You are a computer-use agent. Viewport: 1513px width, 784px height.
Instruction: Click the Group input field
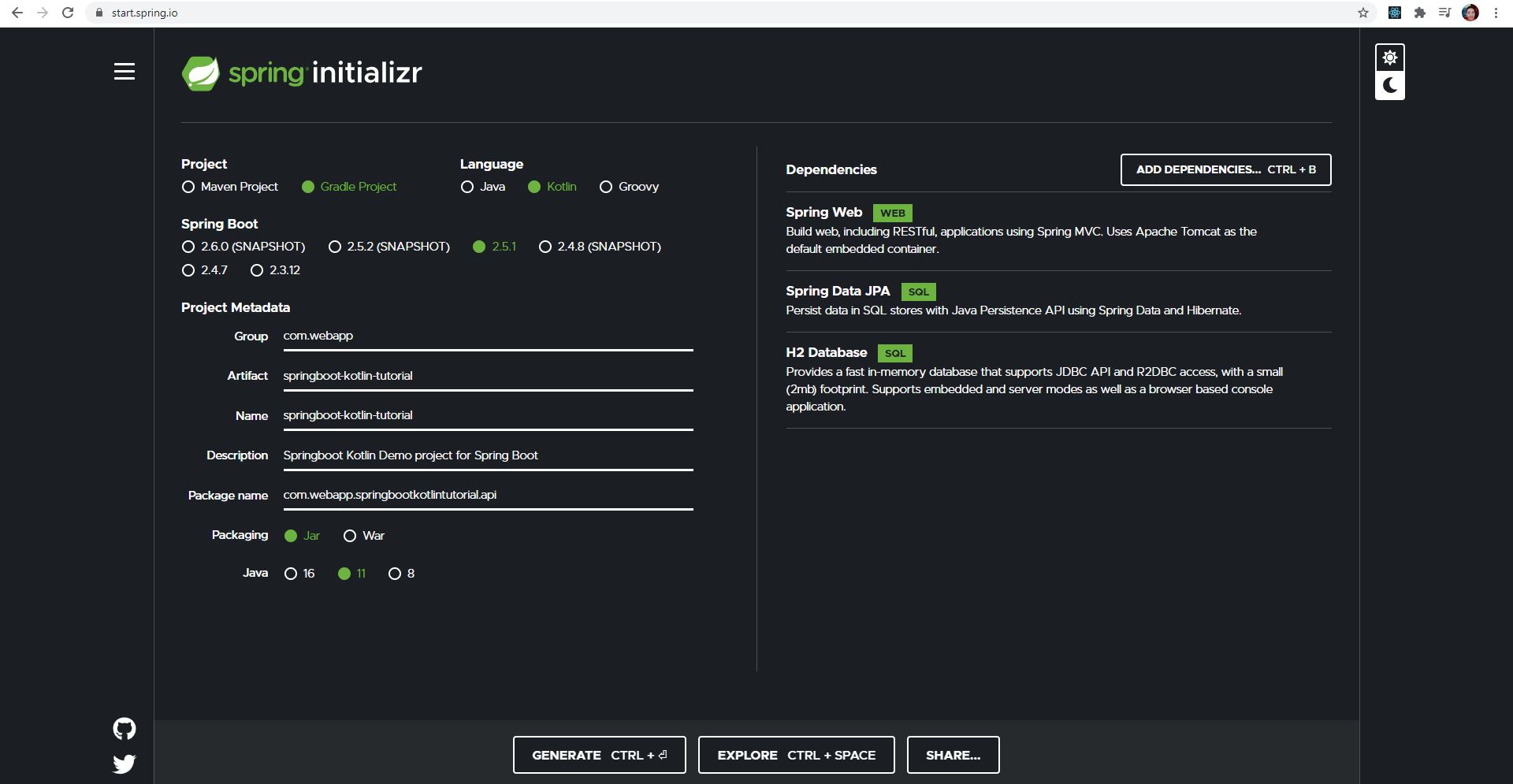[488, 336]
